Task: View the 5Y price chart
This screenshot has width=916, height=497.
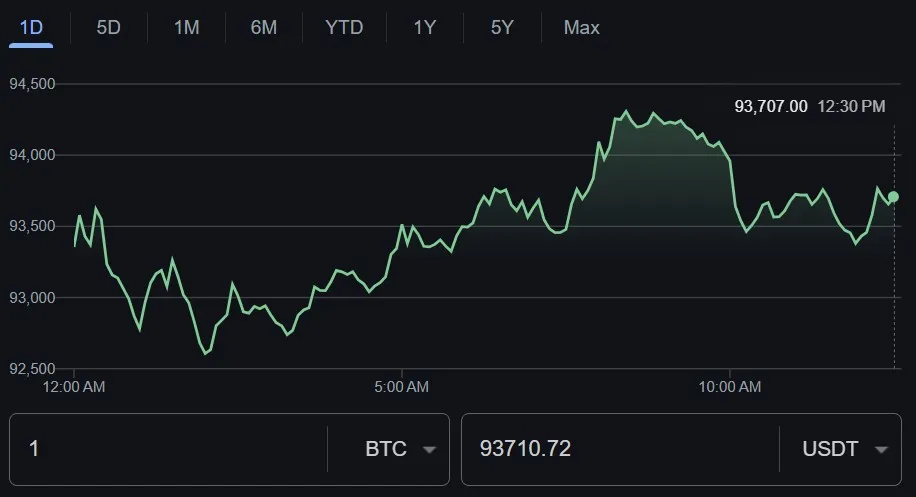Action: pos(502,27)
